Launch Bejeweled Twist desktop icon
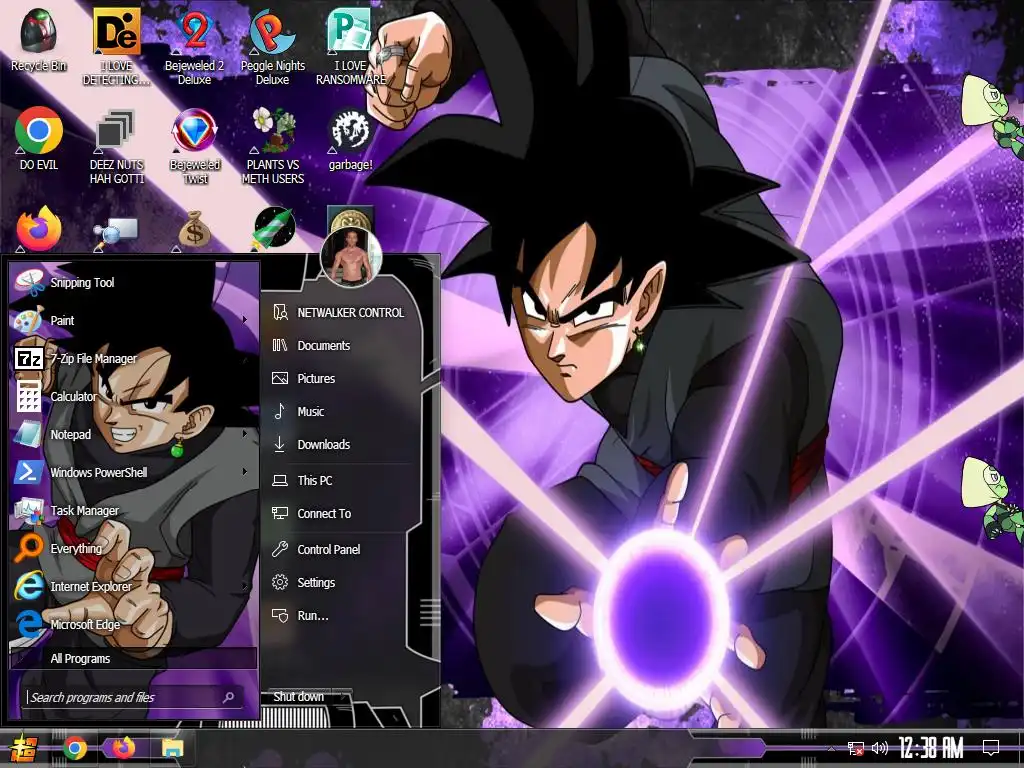The width and height of the screenshot is (1024, 768). tap(194, 147)
